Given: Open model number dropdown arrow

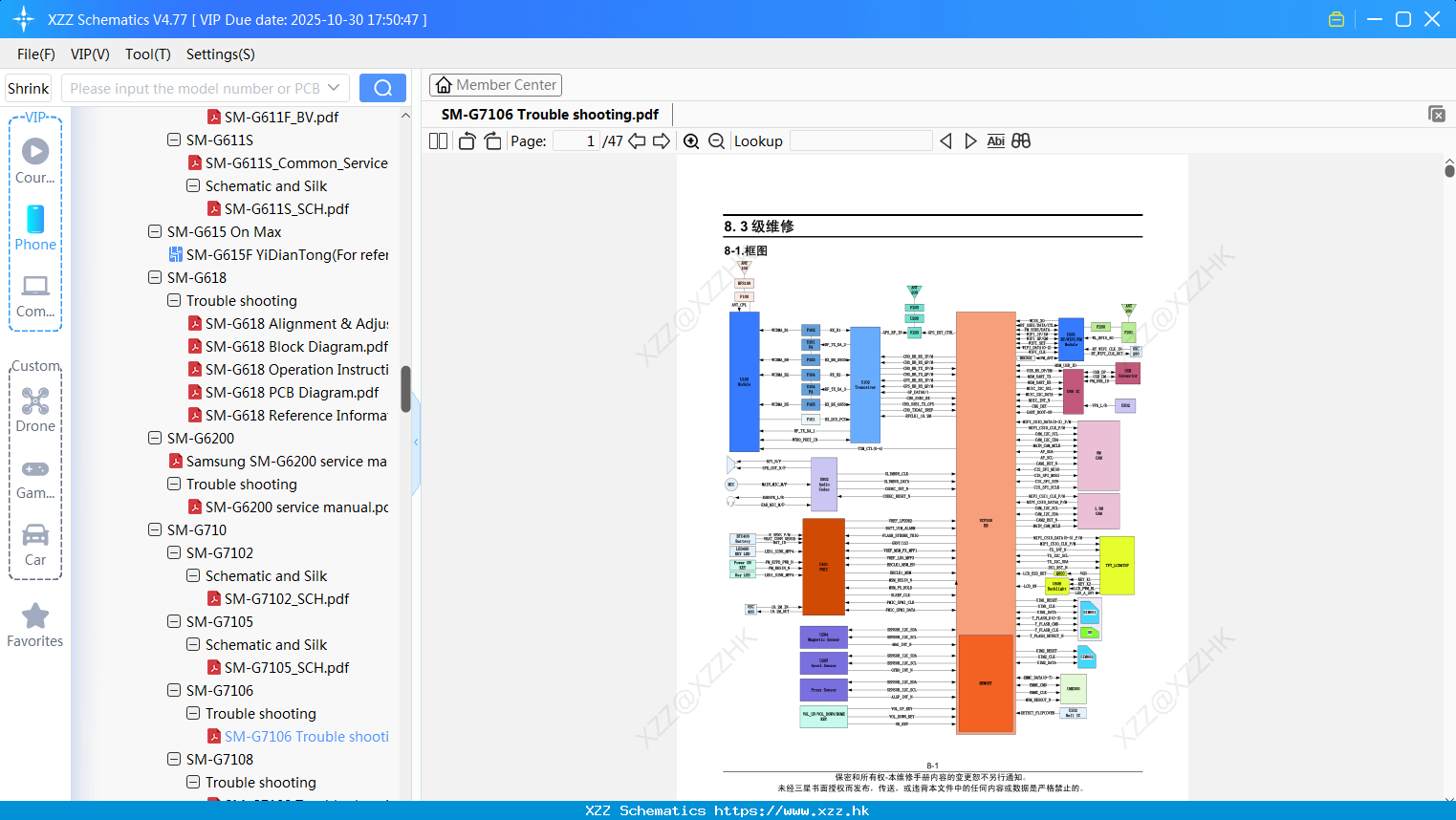Looking at the screenshot, I should coord(334,88).
